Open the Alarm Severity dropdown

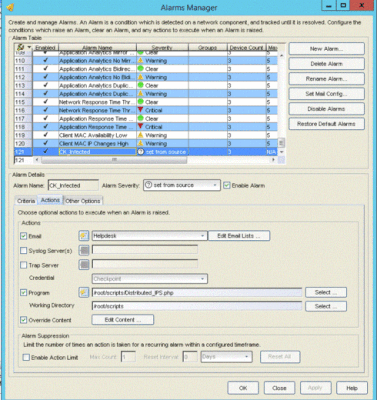click(182, 185)
